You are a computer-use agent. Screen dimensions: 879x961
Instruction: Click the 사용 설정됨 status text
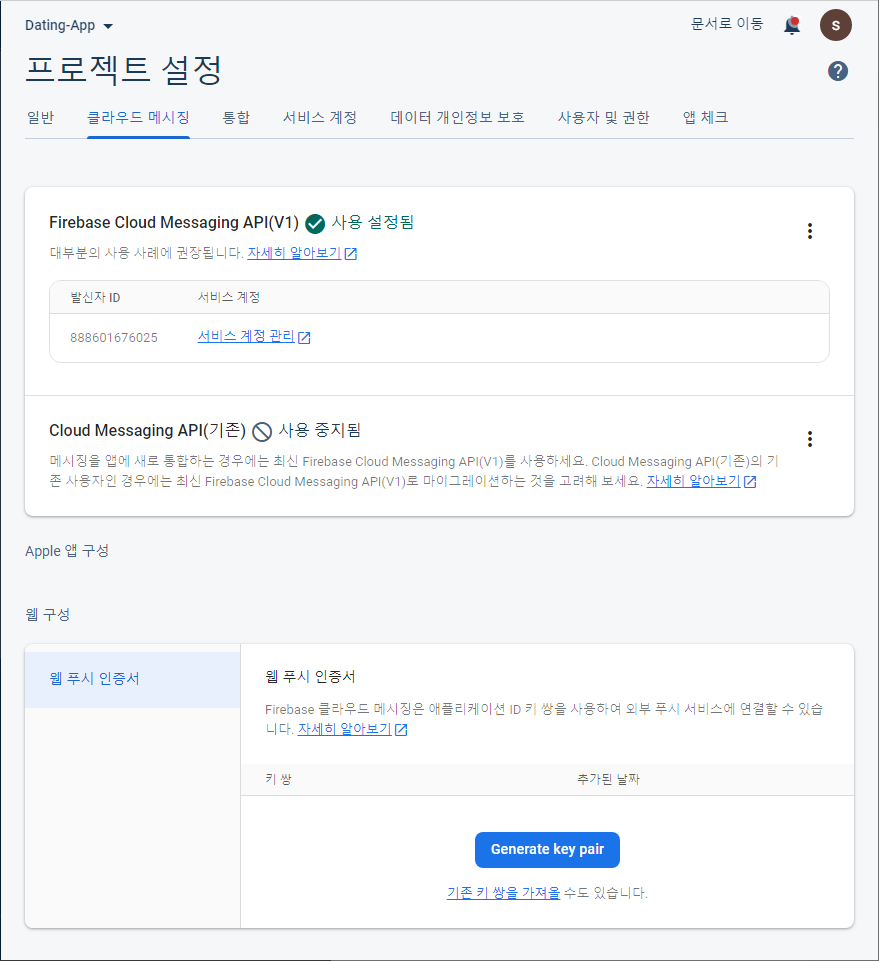click(x=373, y=222)
